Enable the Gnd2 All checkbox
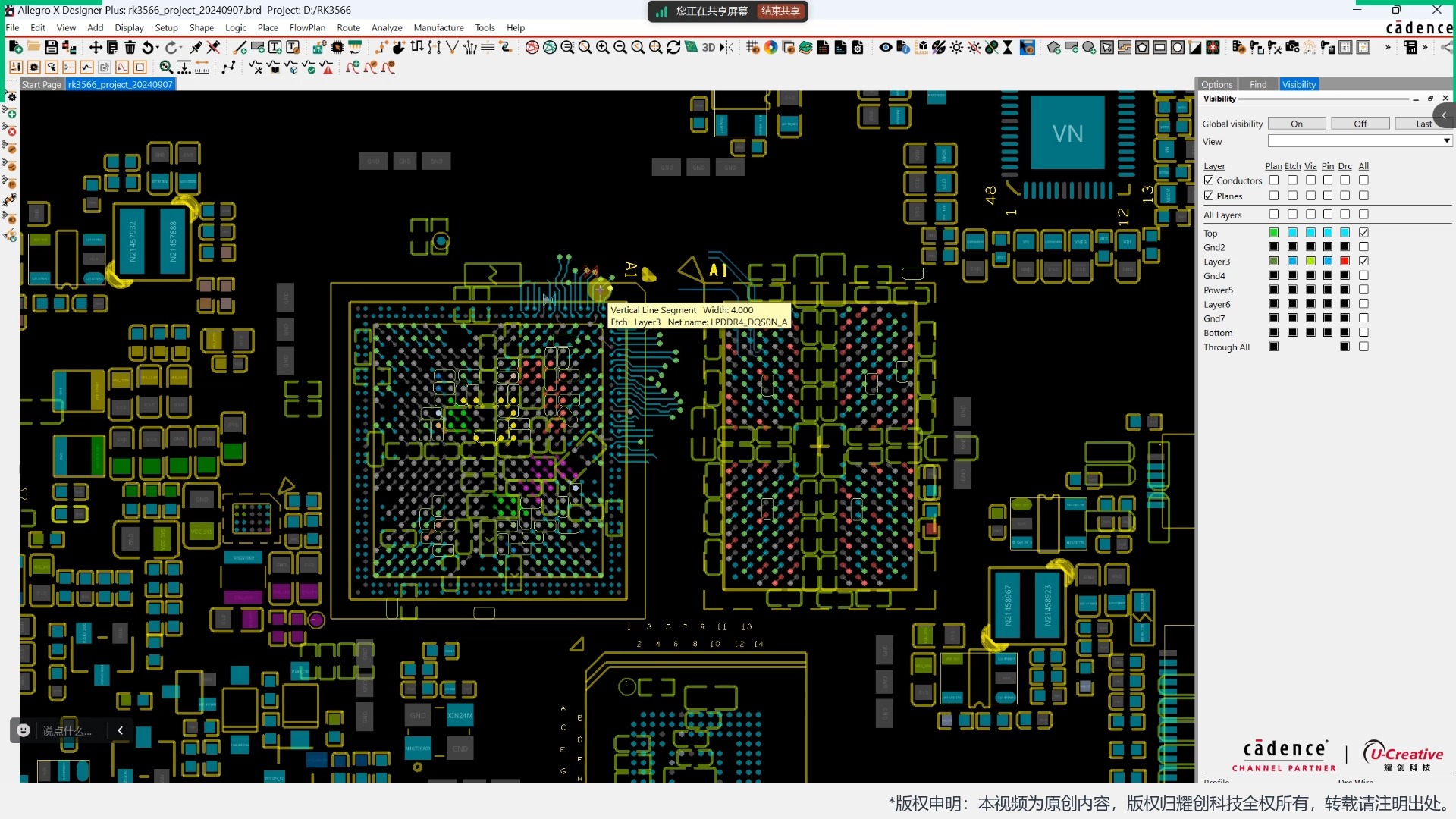 (1363, 247)
